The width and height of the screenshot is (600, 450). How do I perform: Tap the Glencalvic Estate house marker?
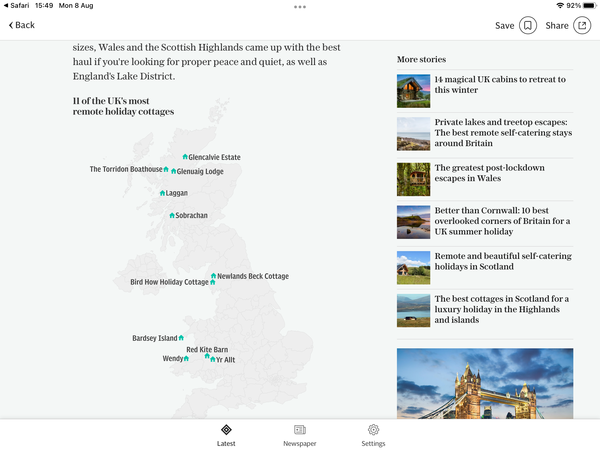[x=185, y=157]
